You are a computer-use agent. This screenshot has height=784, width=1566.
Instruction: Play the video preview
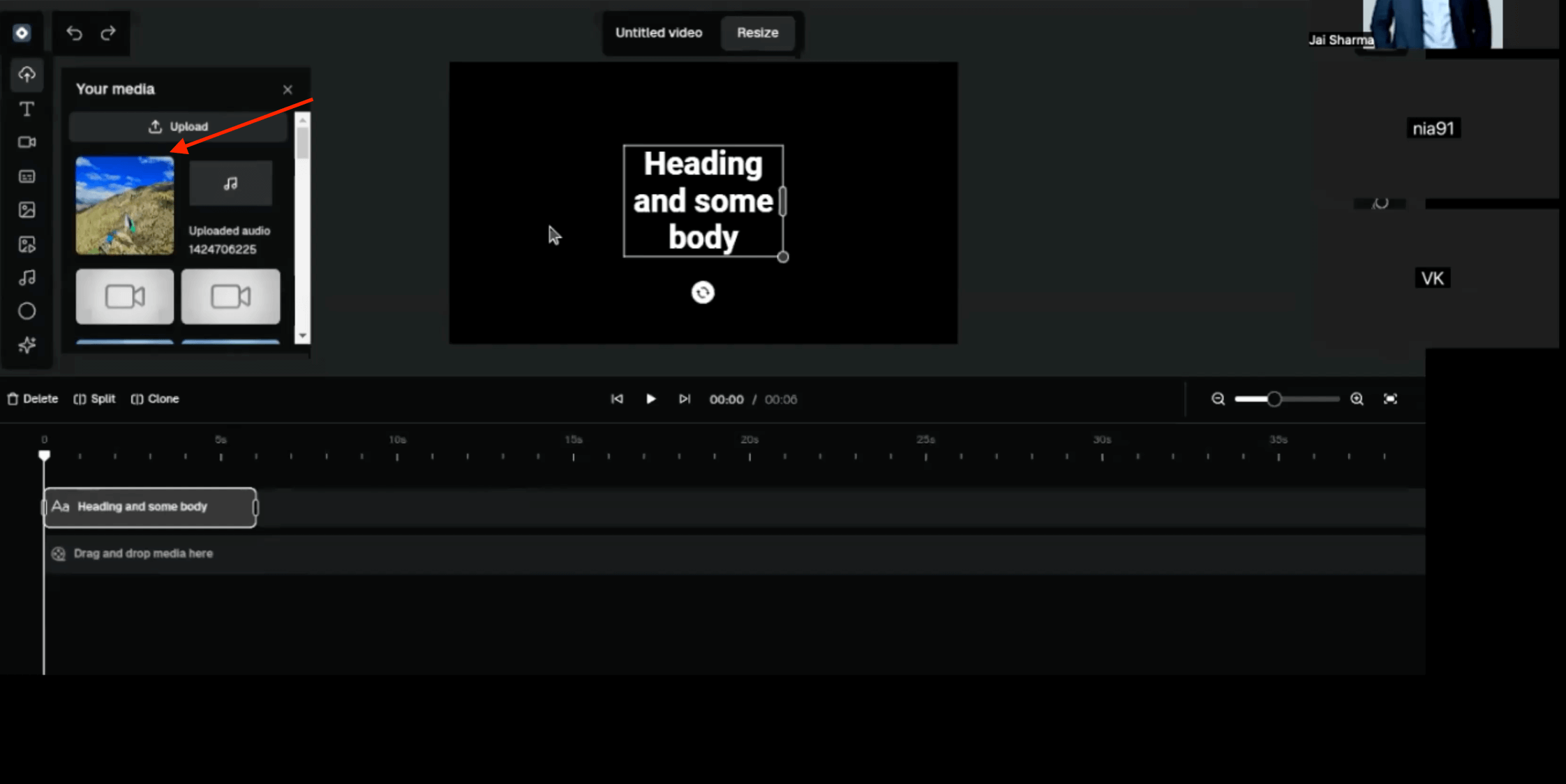point(650,399)
